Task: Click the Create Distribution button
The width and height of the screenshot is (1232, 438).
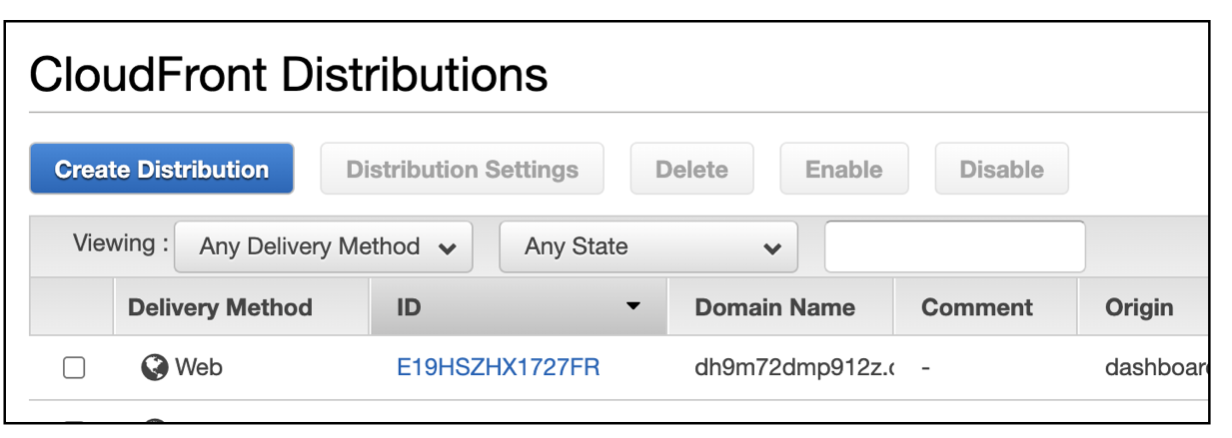Action: (x=161, y=169)
